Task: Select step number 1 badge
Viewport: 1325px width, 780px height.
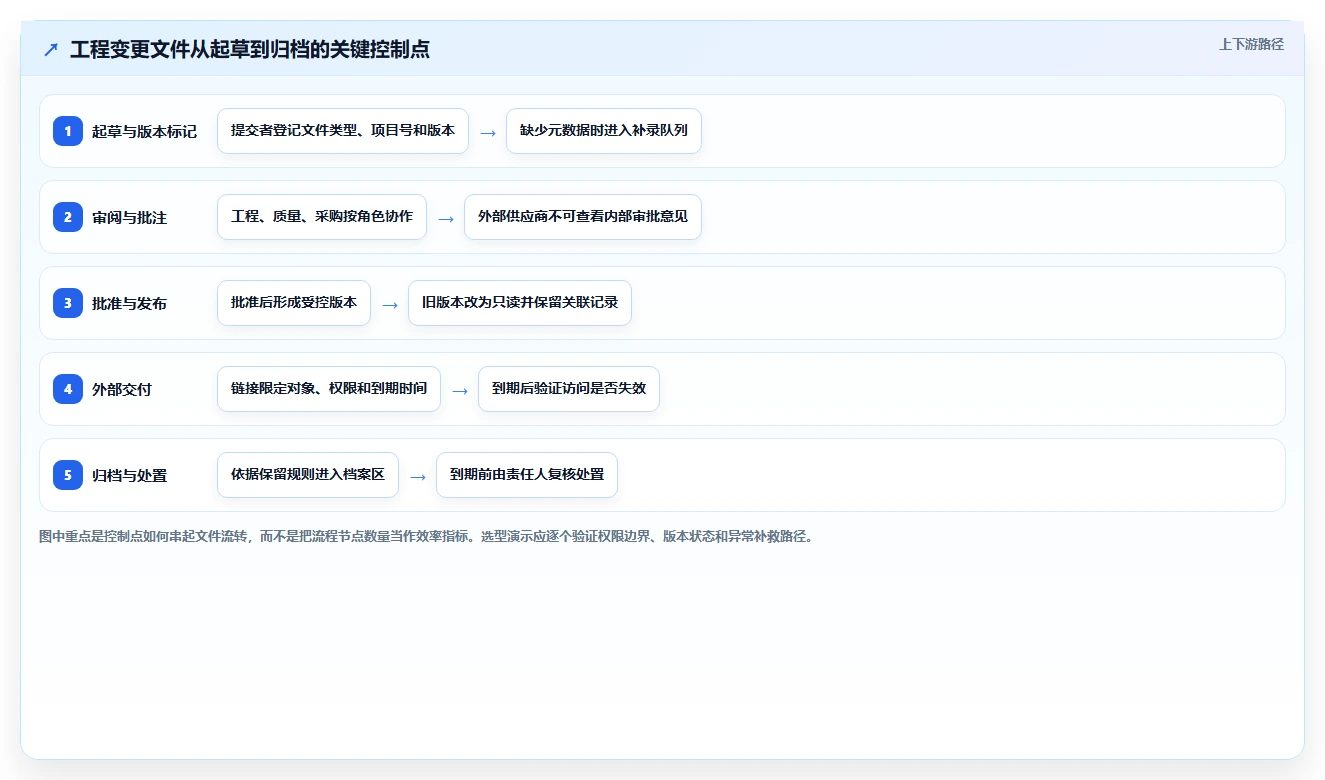Action: tap(68, 131)
